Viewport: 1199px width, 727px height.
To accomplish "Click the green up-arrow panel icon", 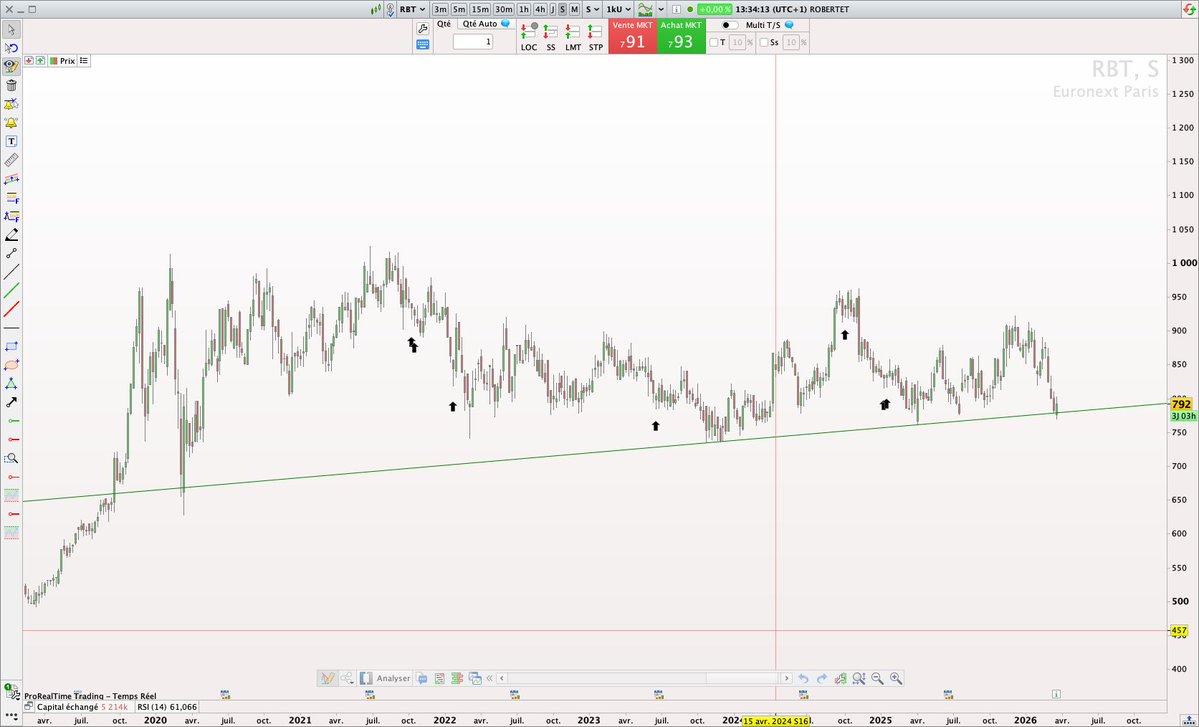I will (40, 60).
